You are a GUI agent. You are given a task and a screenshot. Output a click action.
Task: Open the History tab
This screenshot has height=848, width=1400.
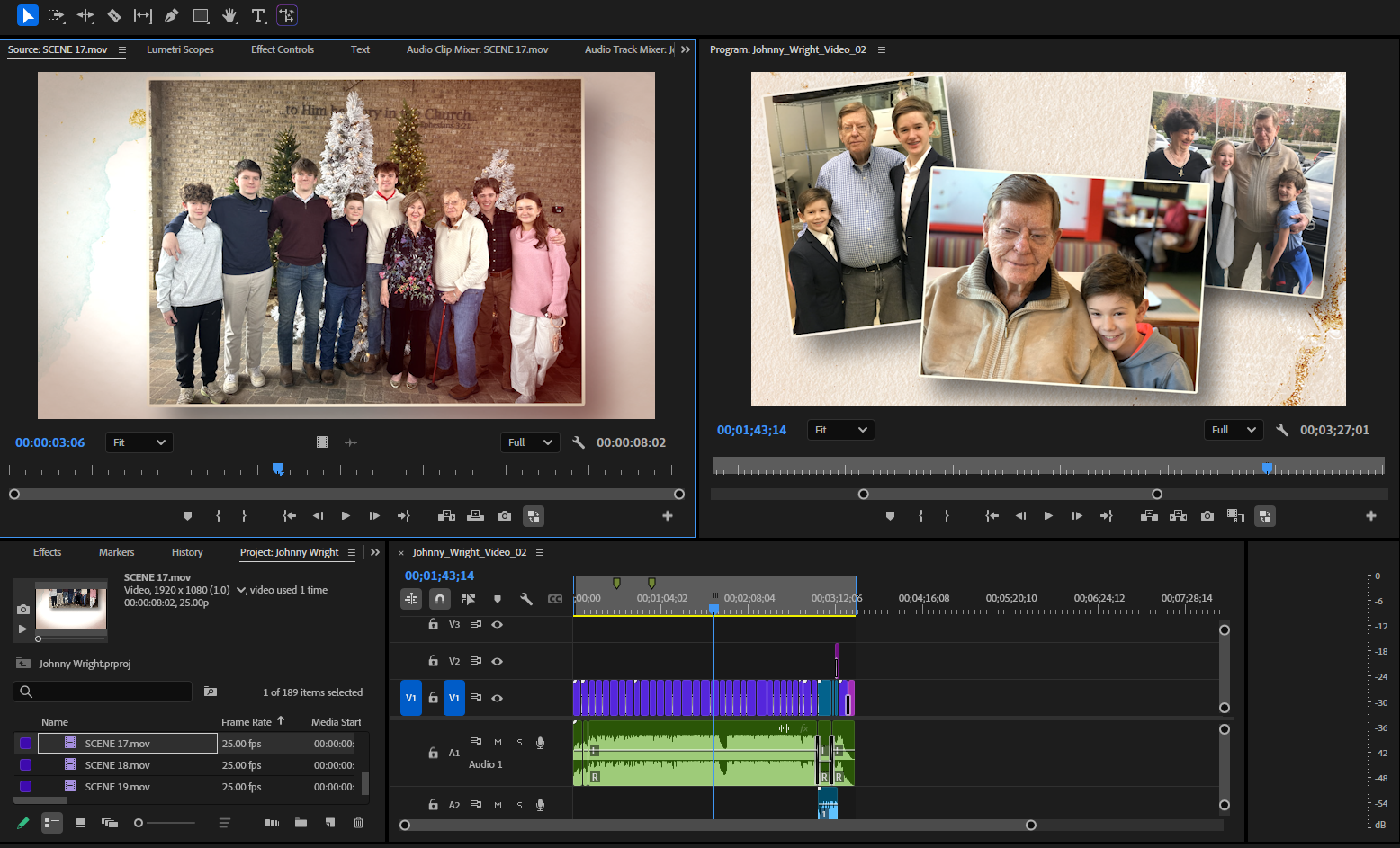click(186, 552)
